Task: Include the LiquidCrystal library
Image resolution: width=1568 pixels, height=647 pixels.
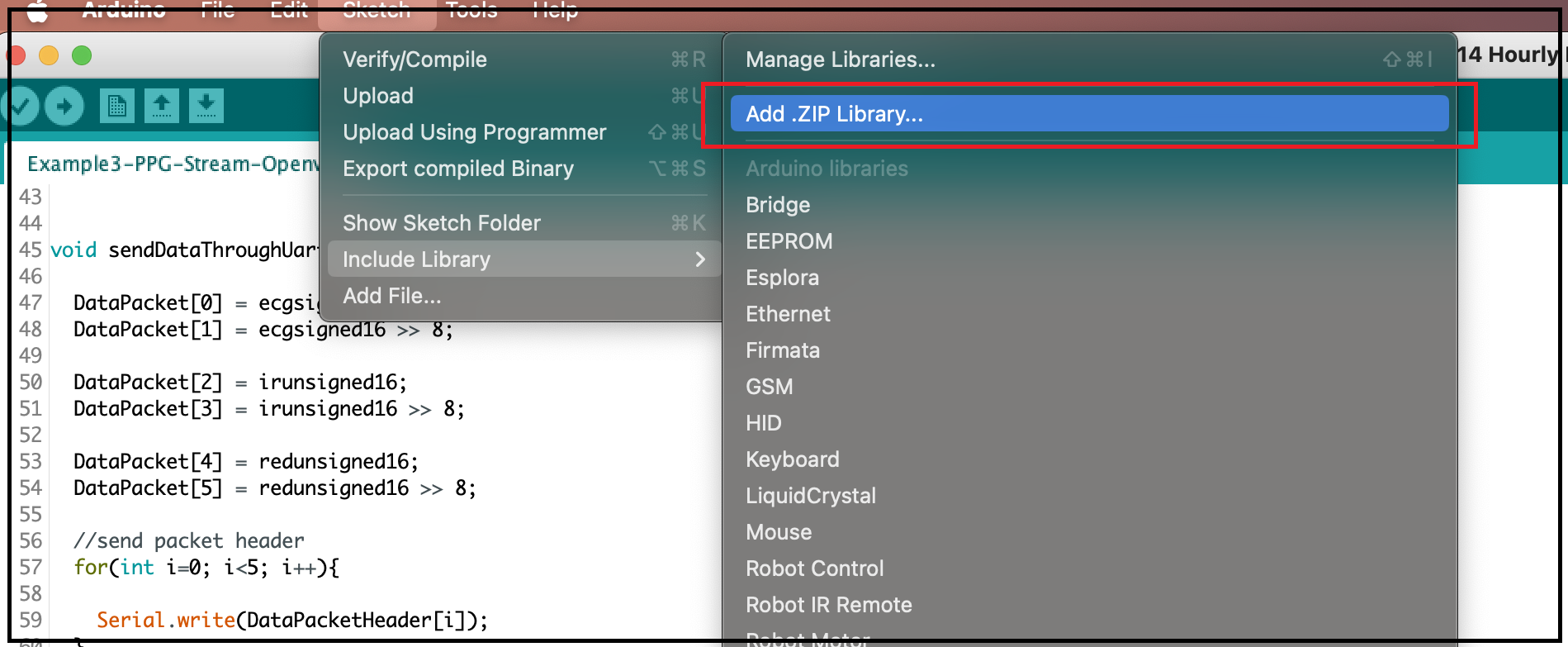Action: coord(1090,496)
